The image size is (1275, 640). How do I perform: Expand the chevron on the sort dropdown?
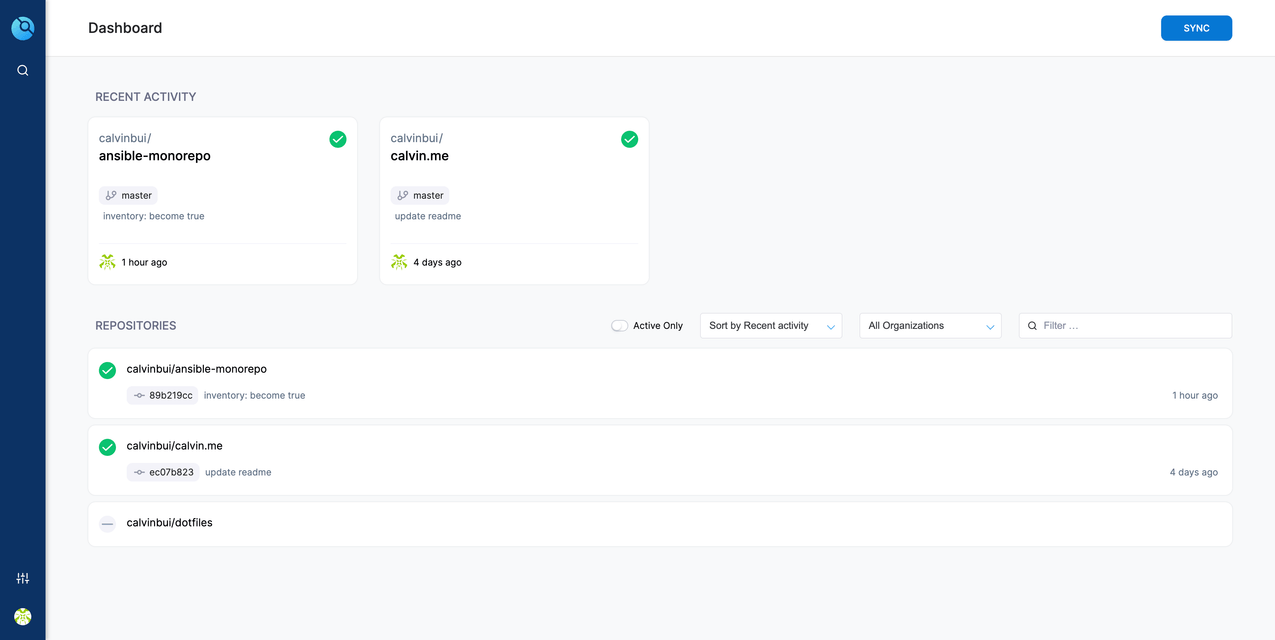tap(831, 326)
